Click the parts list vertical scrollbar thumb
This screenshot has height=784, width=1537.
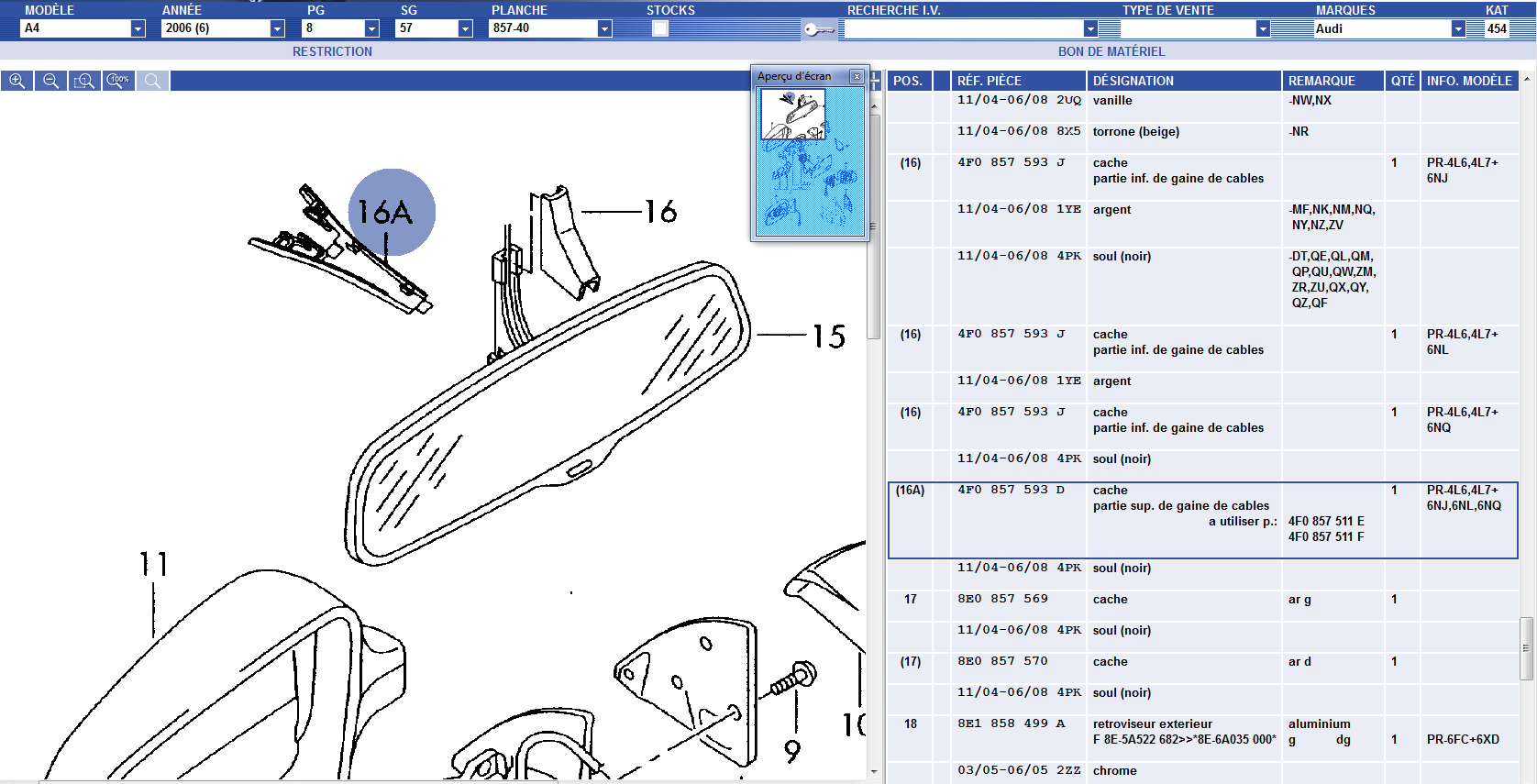(1526, 648)
